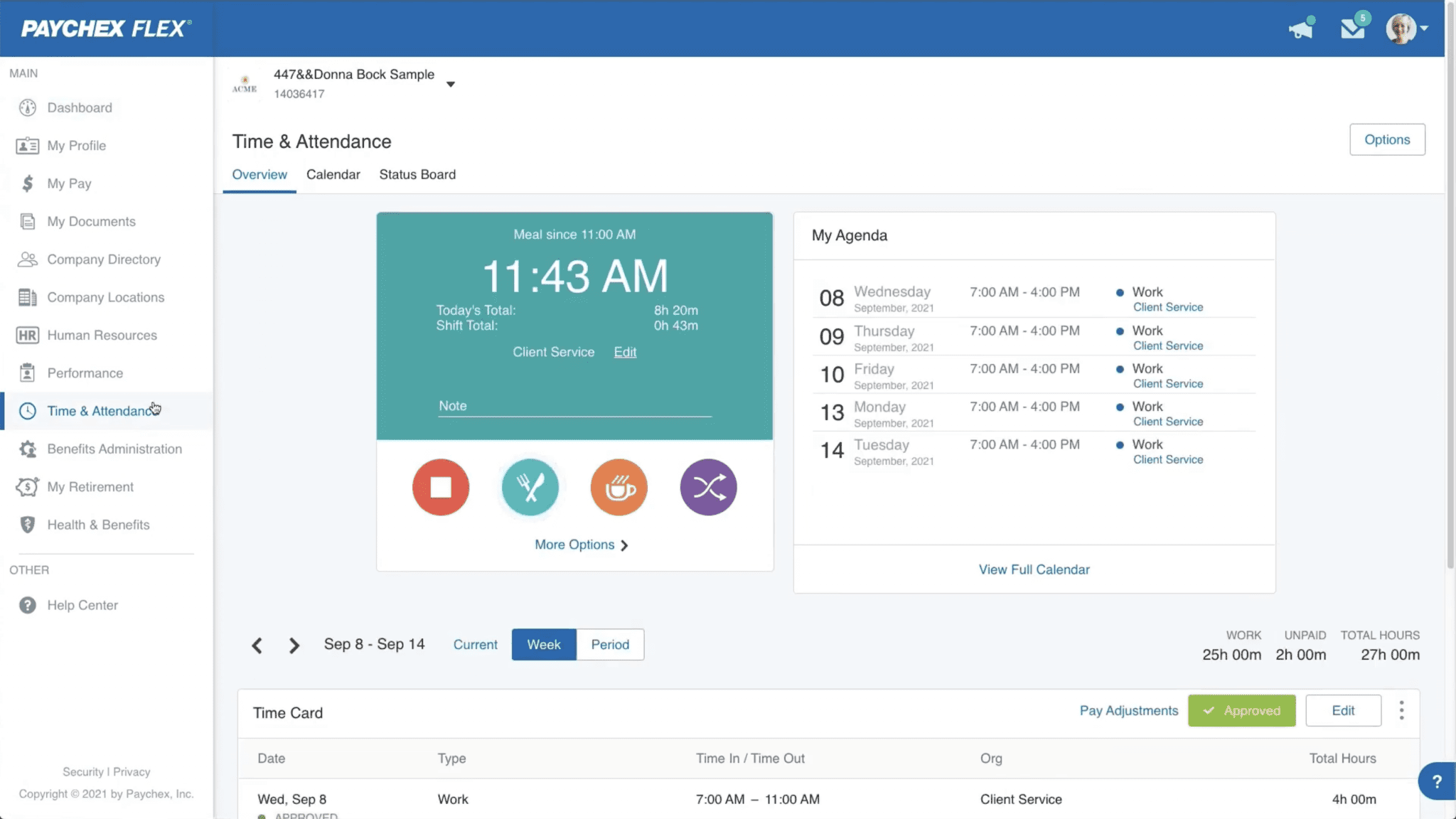Select the Period view toggle

pos(610,643)
